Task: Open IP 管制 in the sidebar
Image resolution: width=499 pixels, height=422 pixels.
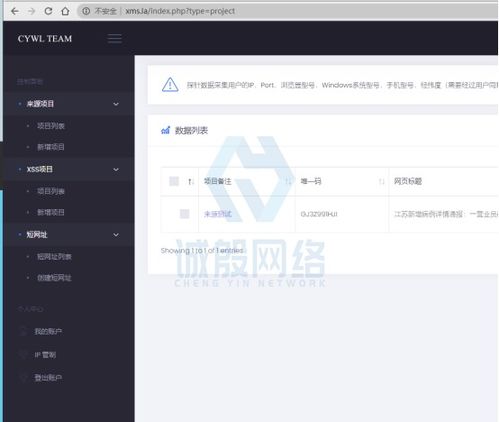Action: (45, 355)
